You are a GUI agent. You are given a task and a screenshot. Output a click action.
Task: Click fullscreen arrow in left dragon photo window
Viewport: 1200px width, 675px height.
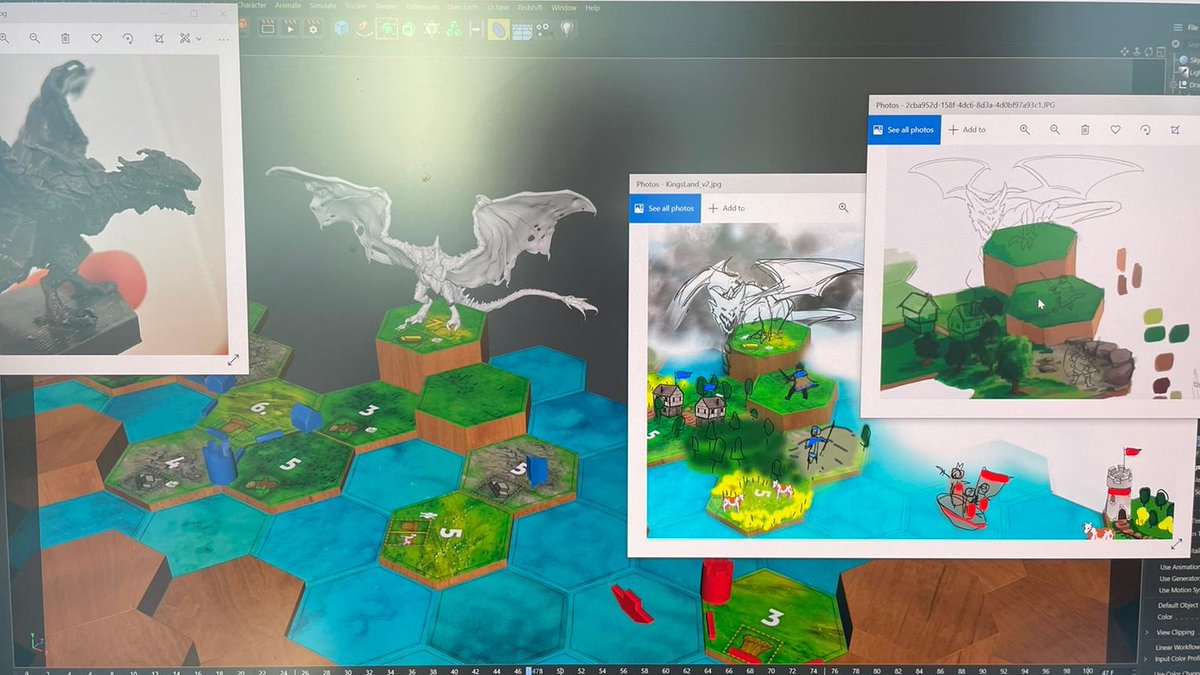click(x=233, y=360)
